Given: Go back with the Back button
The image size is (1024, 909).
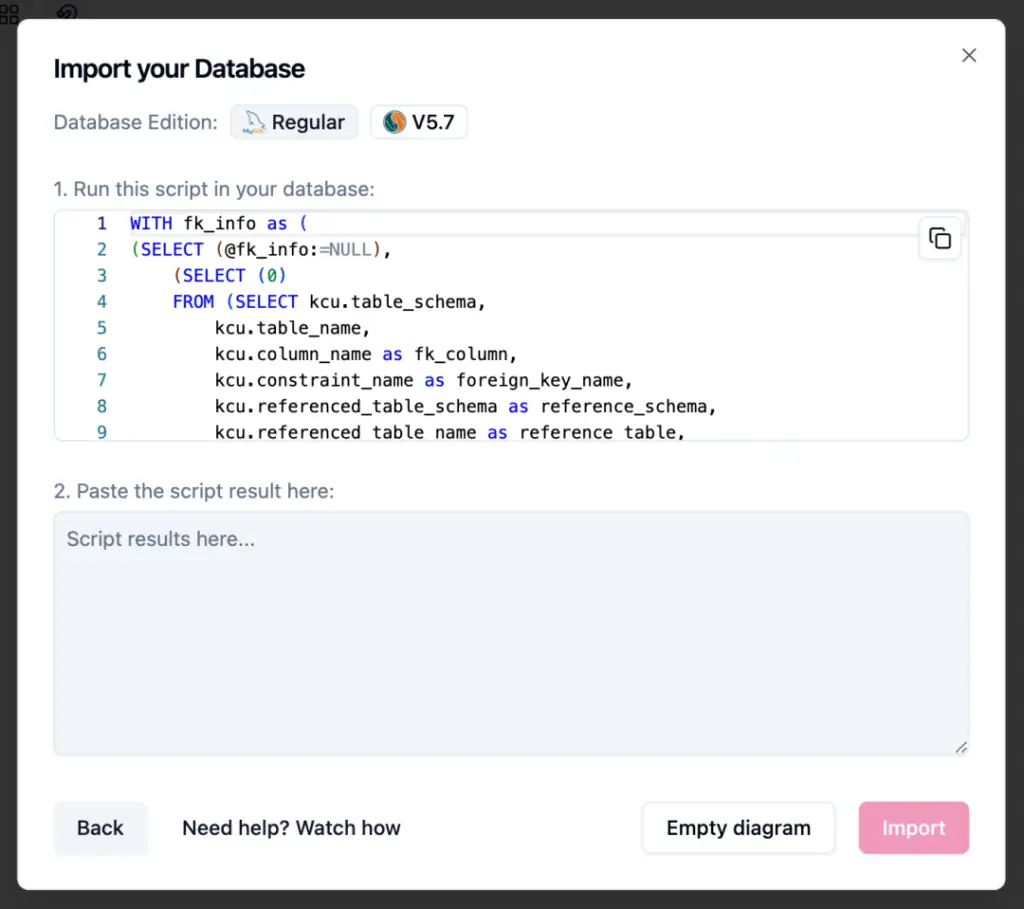Looking at the screenshot, I should coord(100,828).
